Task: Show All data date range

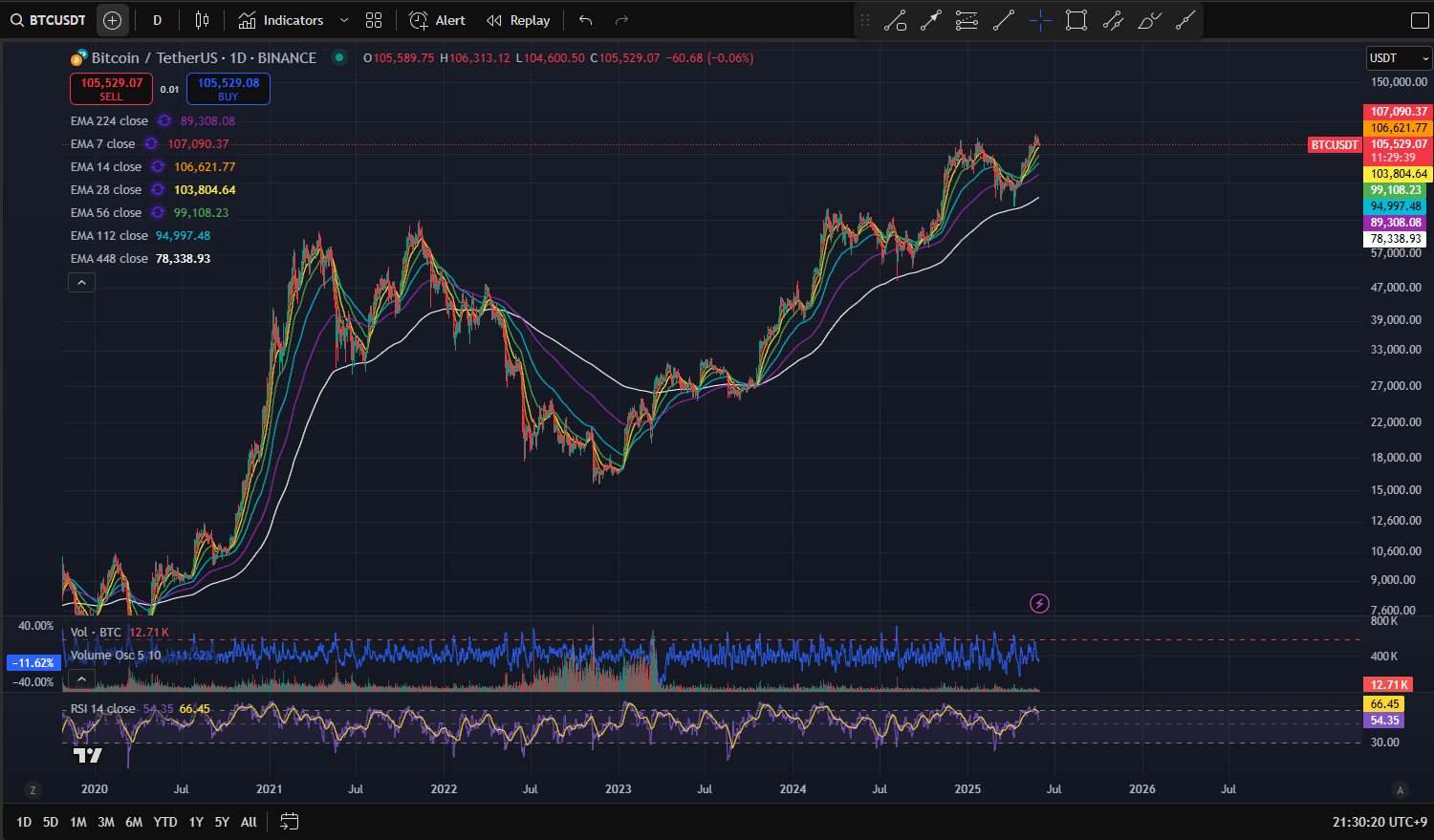Action: click(249, 822)
